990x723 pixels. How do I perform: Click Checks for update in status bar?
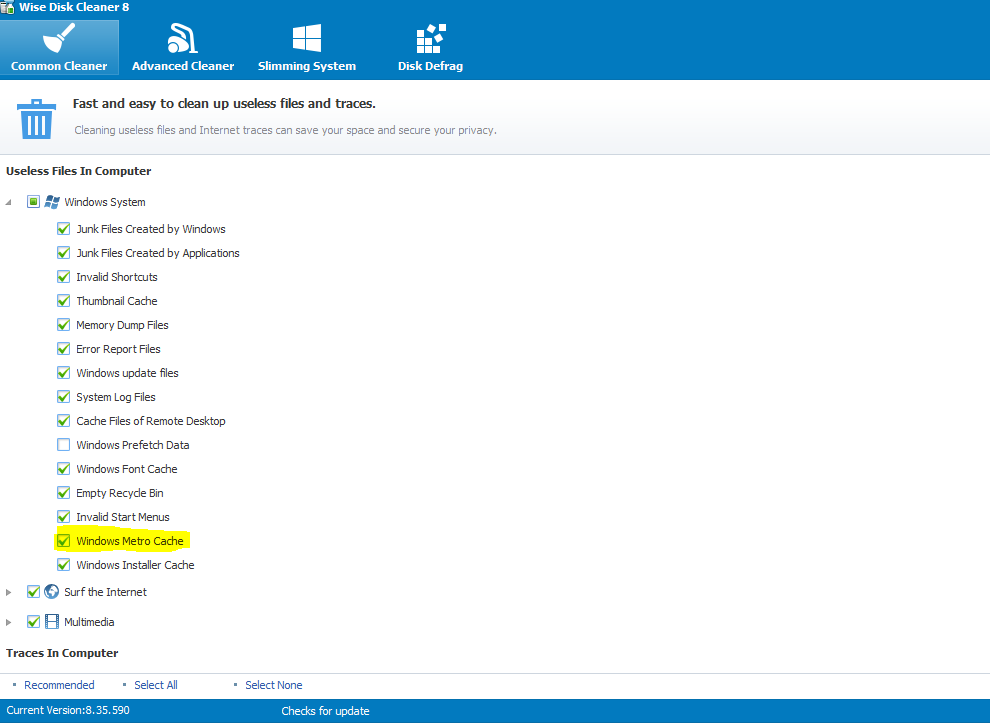click(x=325, y=711)
